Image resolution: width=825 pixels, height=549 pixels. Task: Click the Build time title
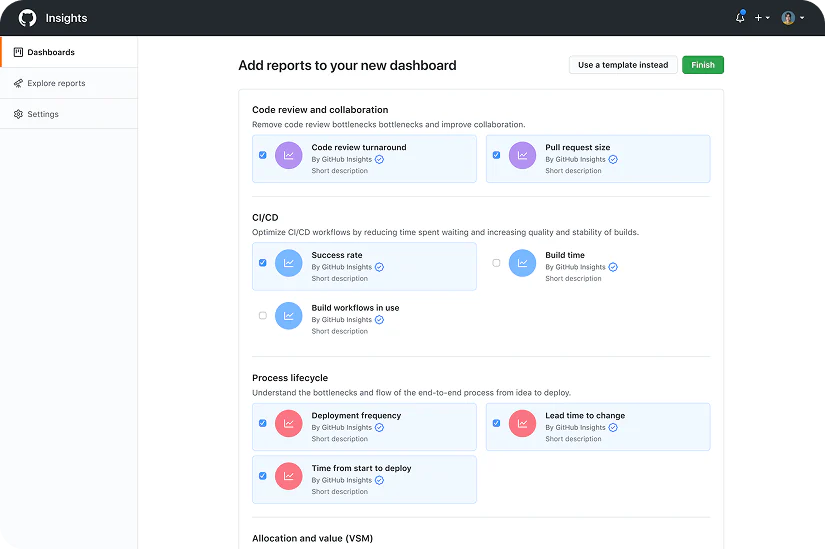click(565, 255)
